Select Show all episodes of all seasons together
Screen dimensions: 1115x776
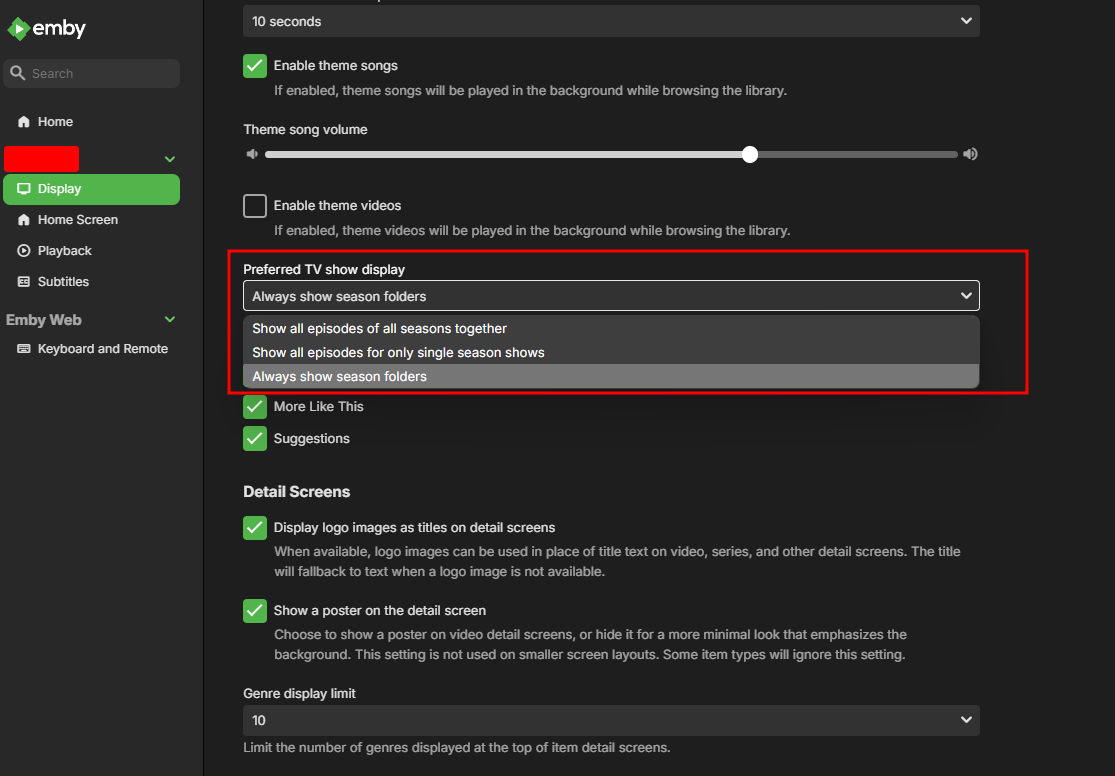click(x=380, y=328)
